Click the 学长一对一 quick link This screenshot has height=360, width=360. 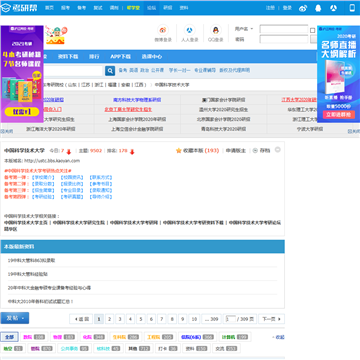coord(180,70)
